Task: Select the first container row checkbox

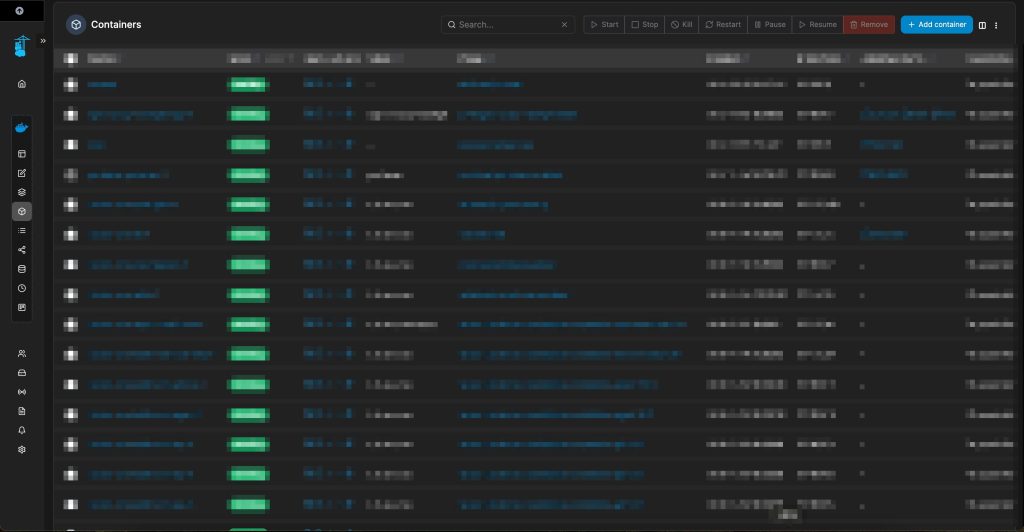Action: 71,85
